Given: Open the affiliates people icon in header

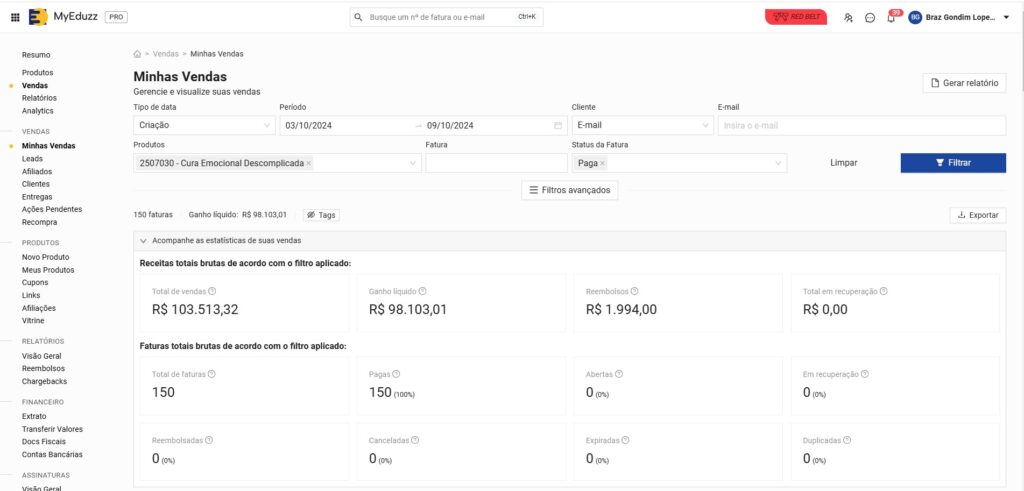Looking at the screenshot, I should [848, 18].
